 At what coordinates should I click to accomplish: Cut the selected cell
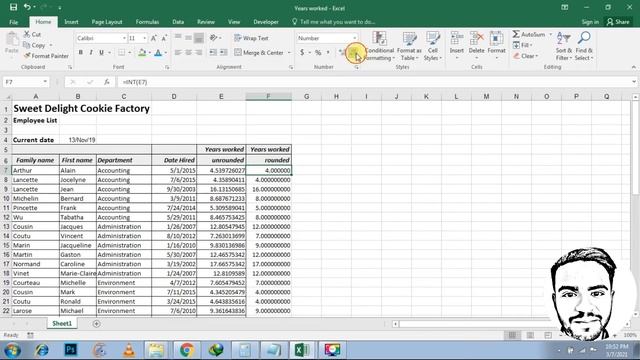[32, 34]
